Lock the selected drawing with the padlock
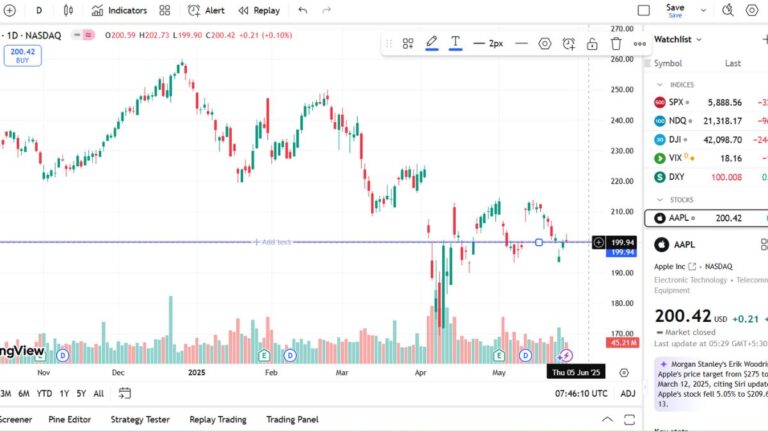Screen dimensions: 768x432 (x=592, y=44)
